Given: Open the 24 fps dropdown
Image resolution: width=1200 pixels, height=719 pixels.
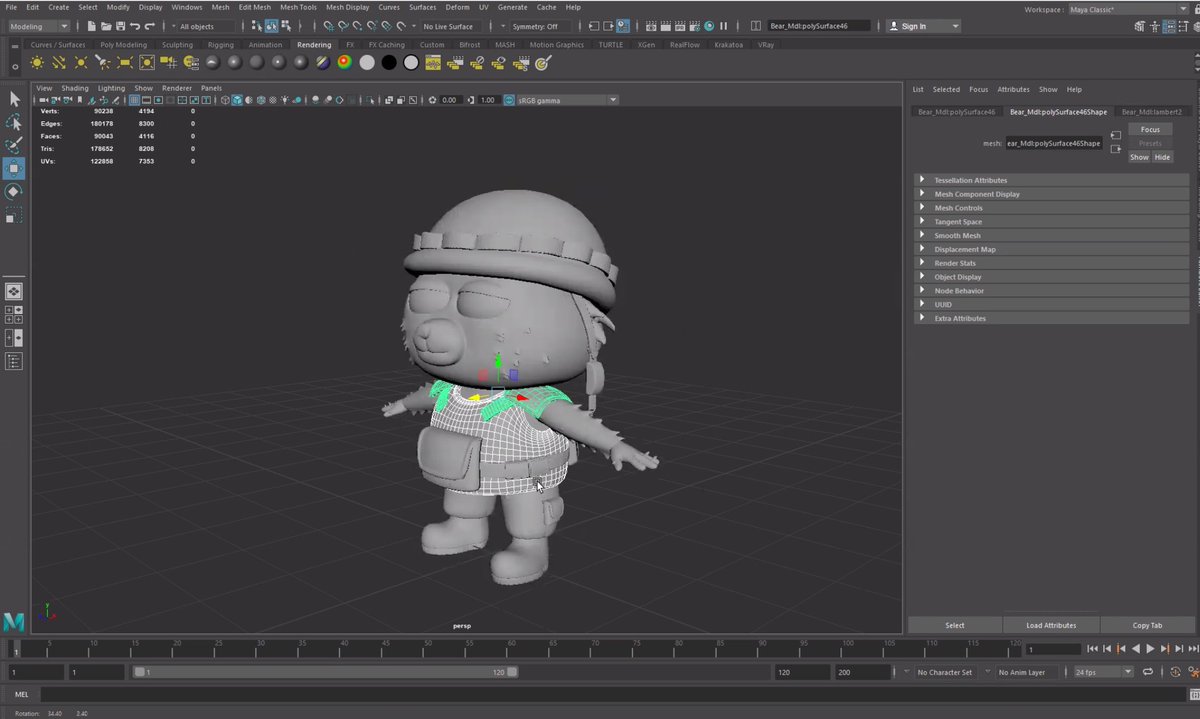Looking at the screenshot, I should (1103, 672).
